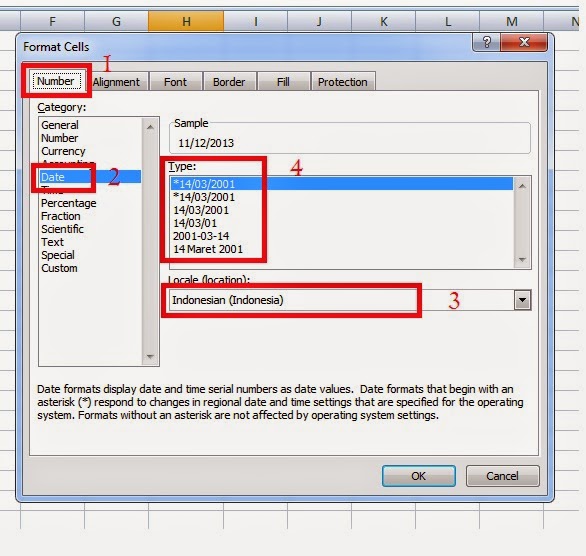Screen dimensions: 586x556
Task: Open the Format Cells help button
Action: pyautogui.click(x=486, y=42)
